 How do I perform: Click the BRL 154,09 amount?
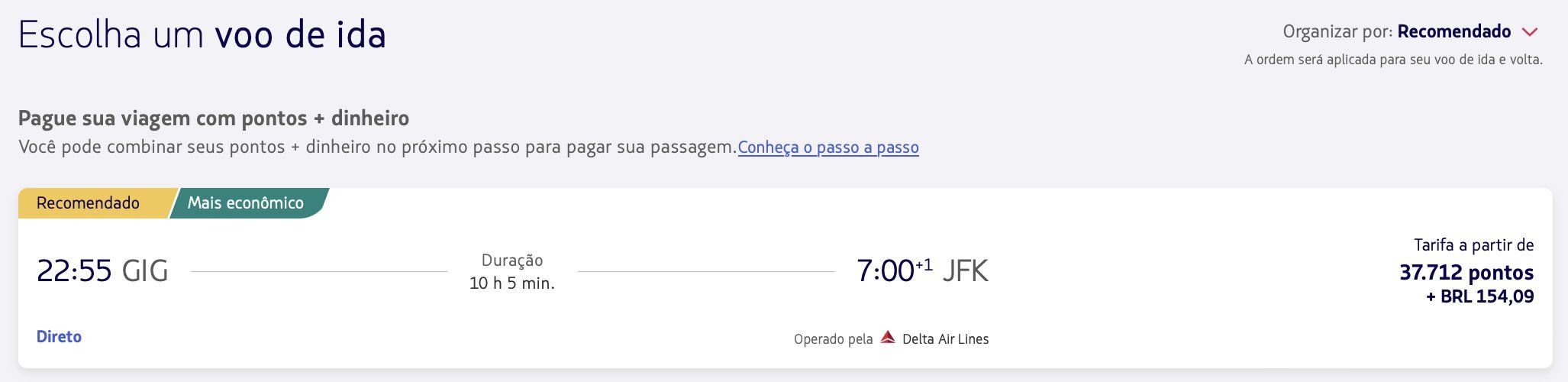click(x=1479, y=296)
